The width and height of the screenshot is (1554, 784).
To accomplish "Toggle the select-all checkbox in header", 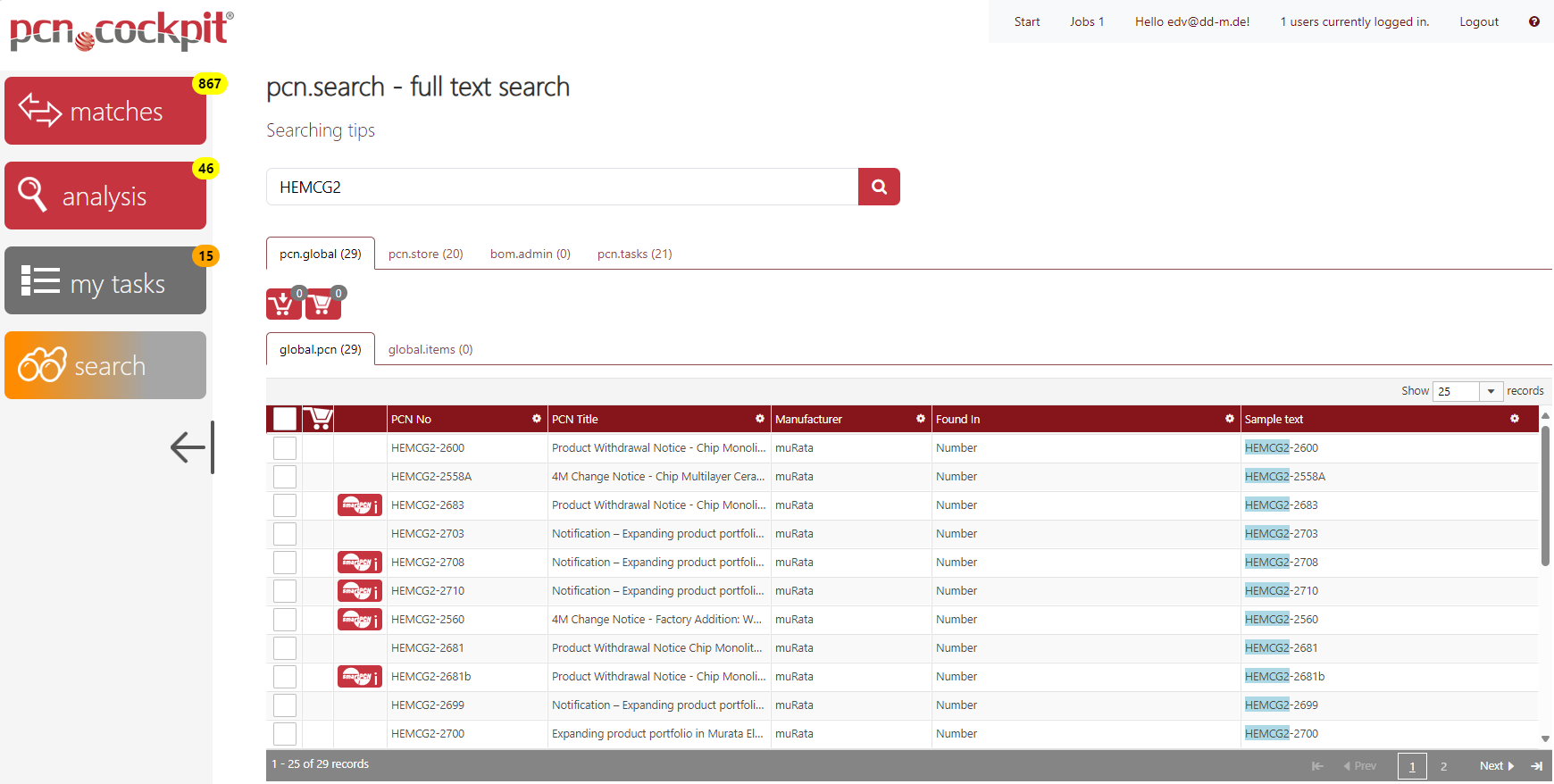I will coord(285,419).
